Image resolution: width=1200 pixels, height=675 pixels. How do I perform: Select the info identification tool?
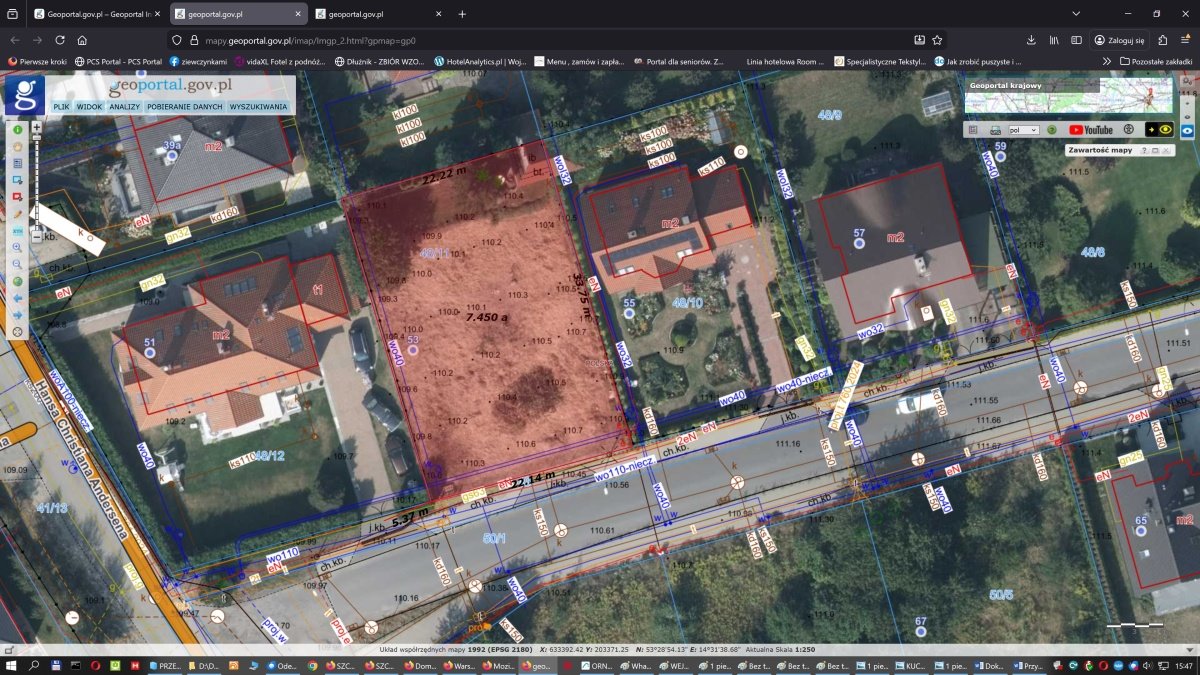[17, 131]
